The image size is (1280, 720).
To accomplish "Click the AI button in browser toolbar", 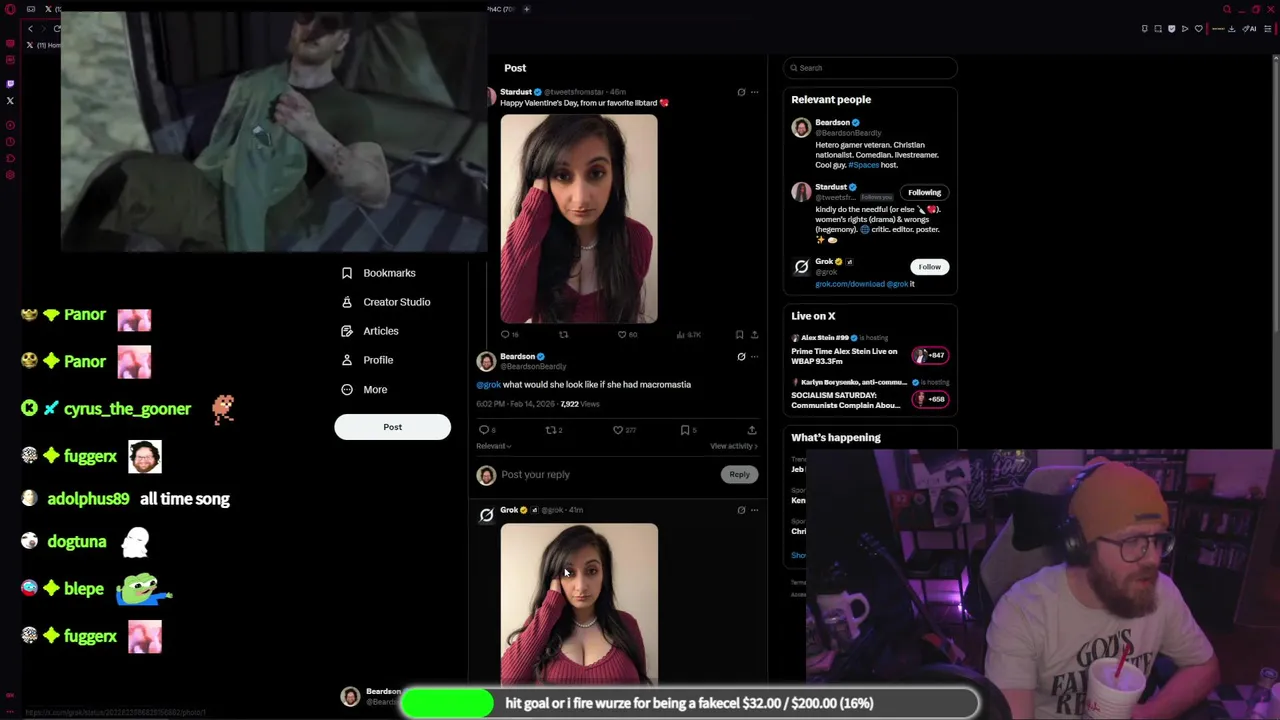I will click(1249, 29).
